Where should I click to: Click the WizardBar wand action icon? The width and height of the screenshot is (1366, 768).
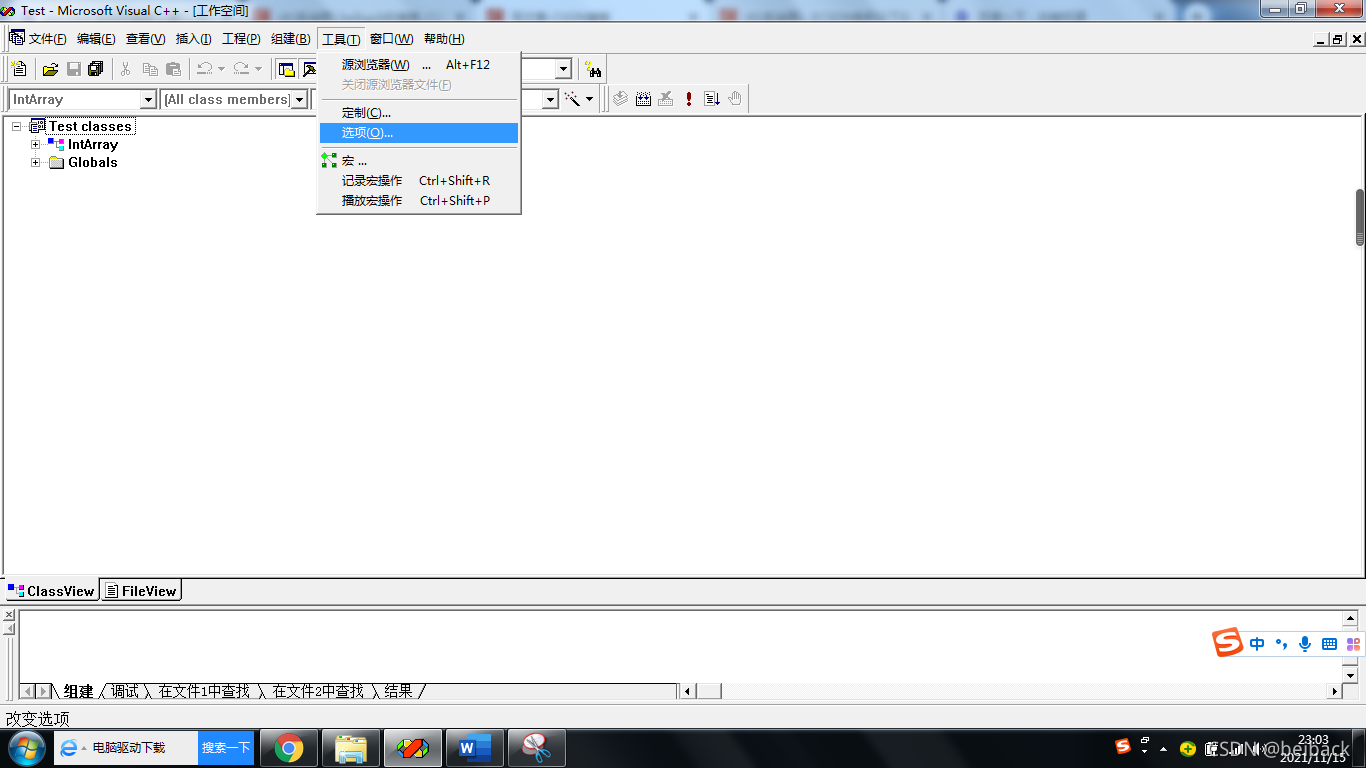point(572,99)
